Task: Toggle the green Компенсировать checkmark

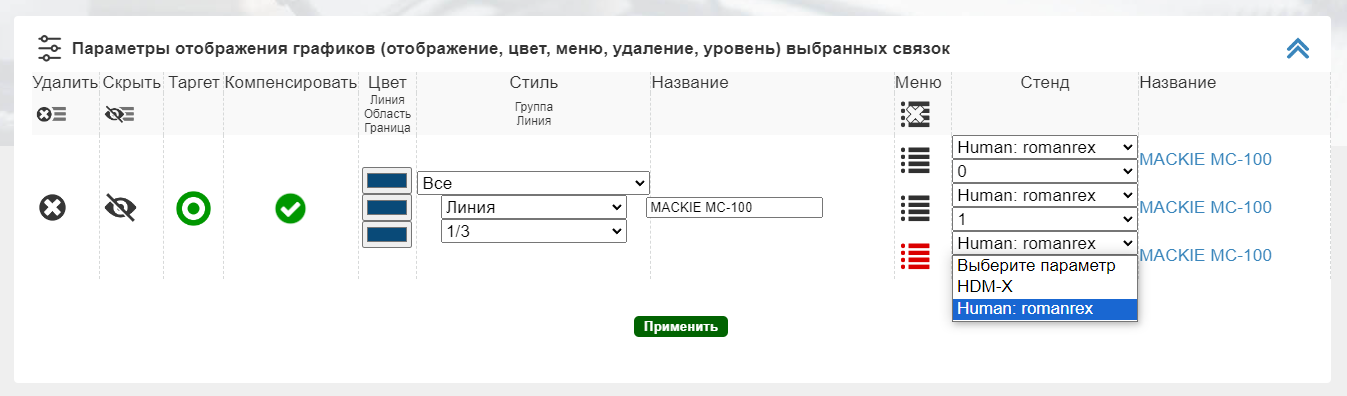Action: (291, 208)
